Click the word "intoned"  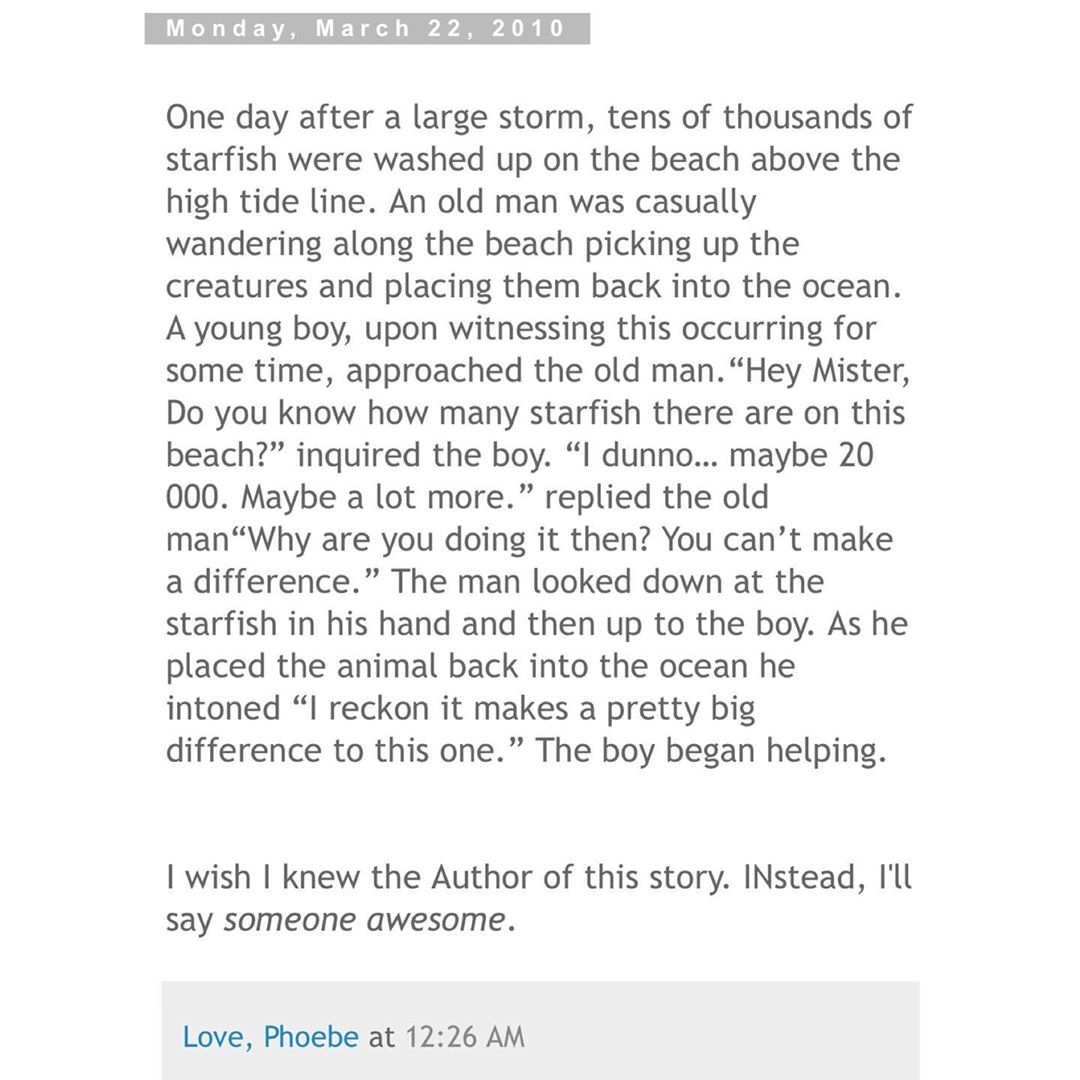point(222,709)
